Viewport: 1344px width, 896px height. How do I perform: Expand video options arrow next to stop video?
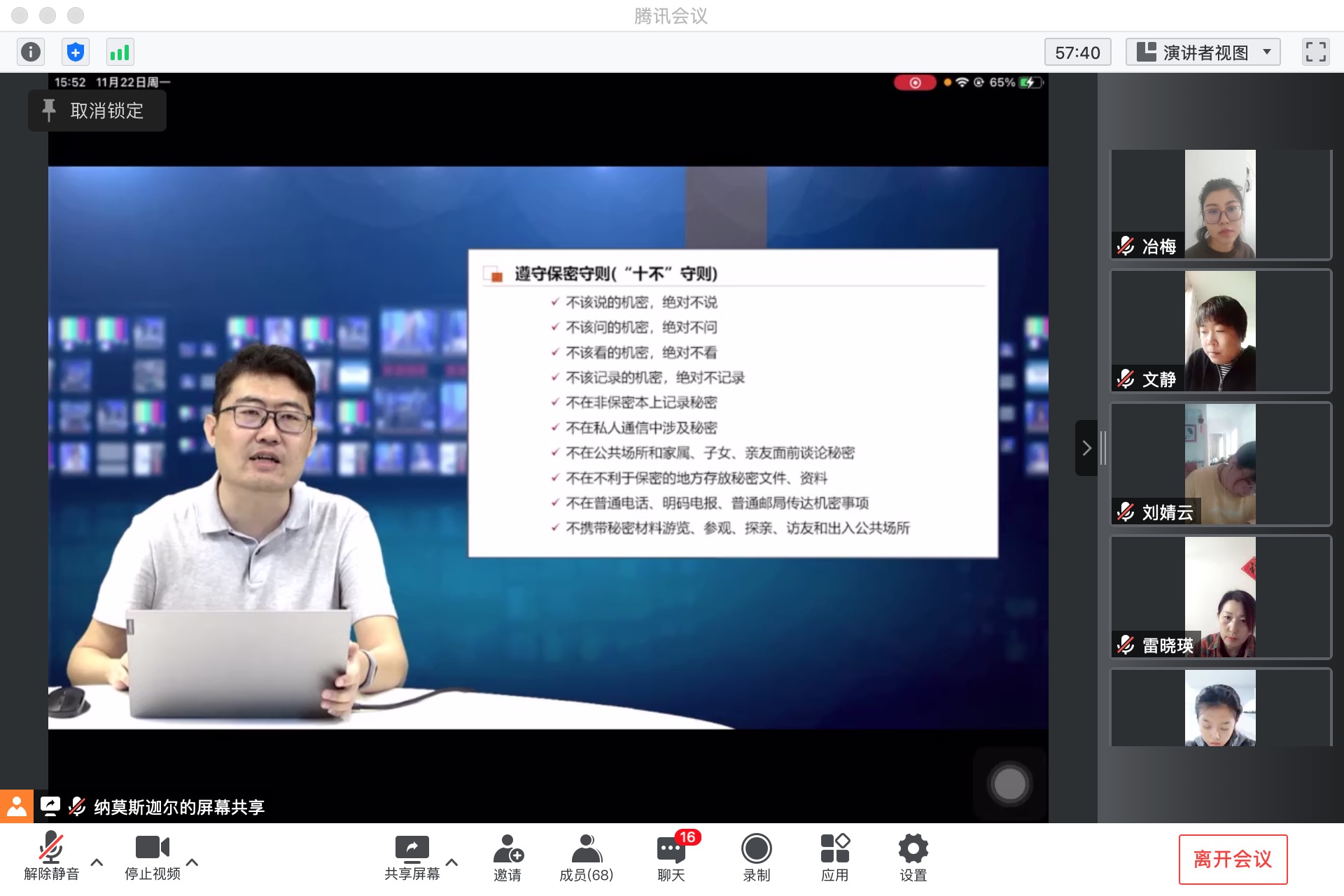[192, 862]
